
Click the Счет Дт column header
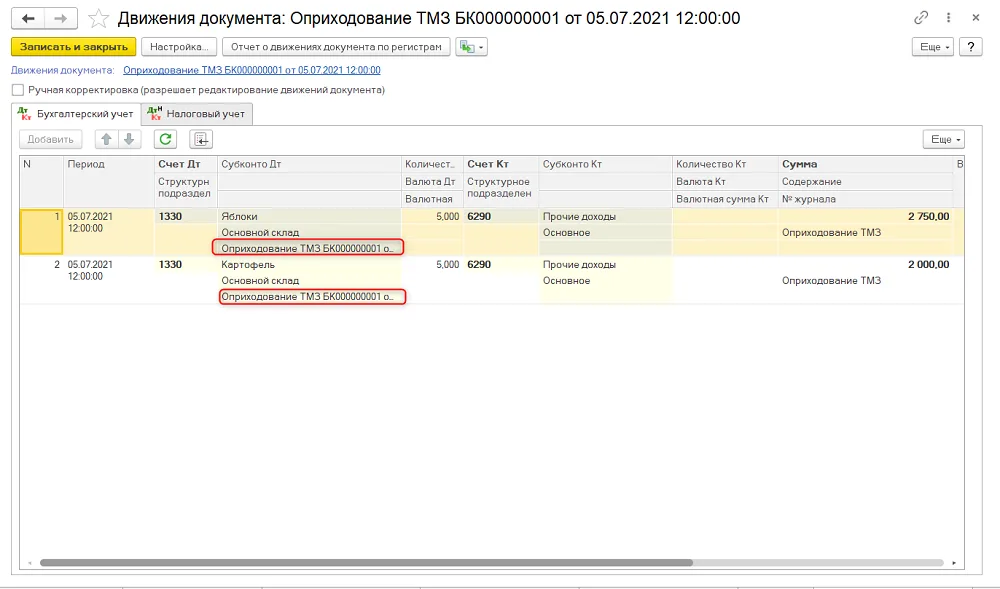click(x=186, y=164)
